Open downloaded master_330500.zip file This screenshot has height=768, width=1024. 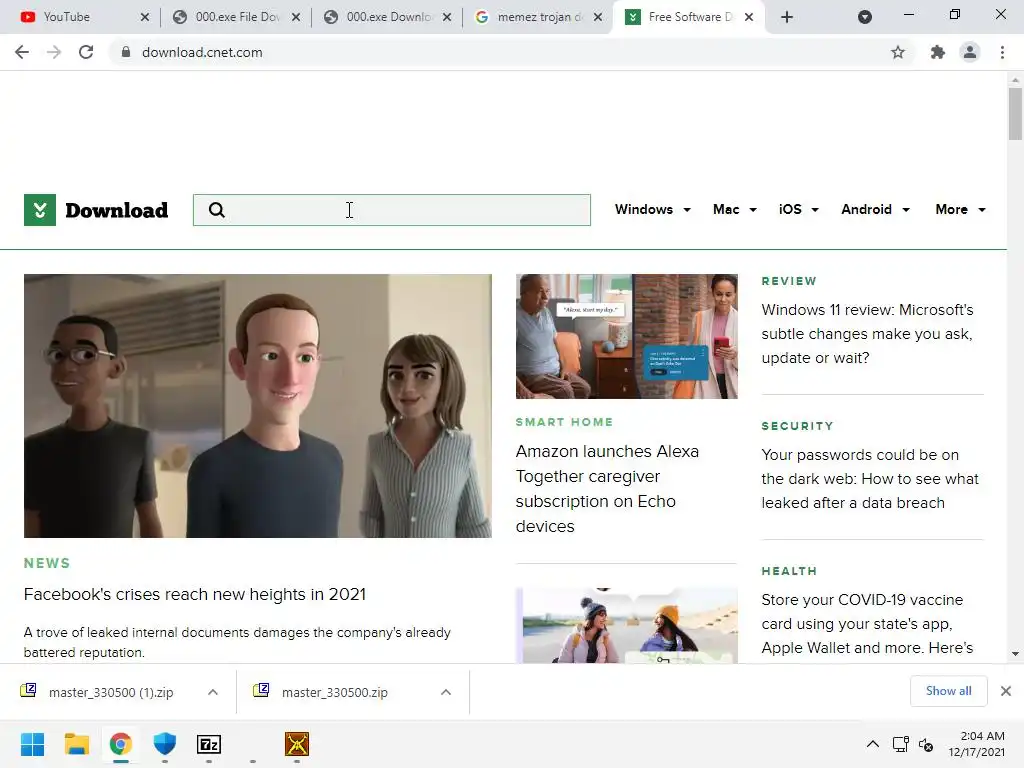click(333, 692)
